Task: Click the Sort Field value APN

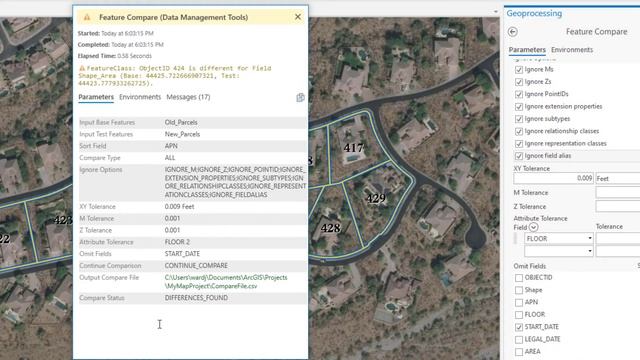Action: [x=171, y=146]
